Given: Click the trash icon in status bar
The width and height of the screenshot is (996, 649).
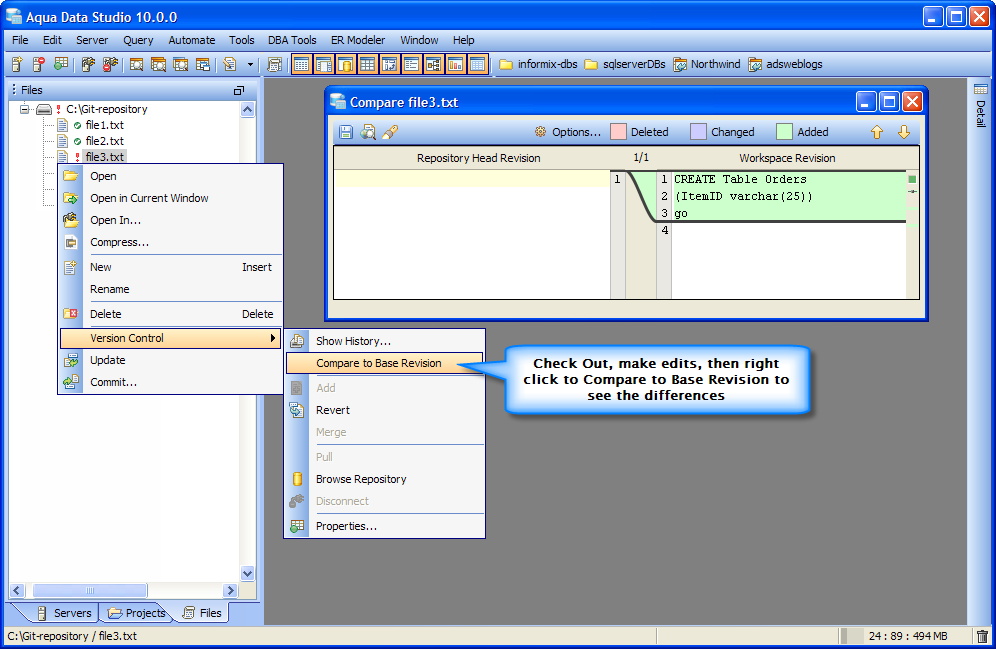Looking at the screenshot, I should 982,636.
